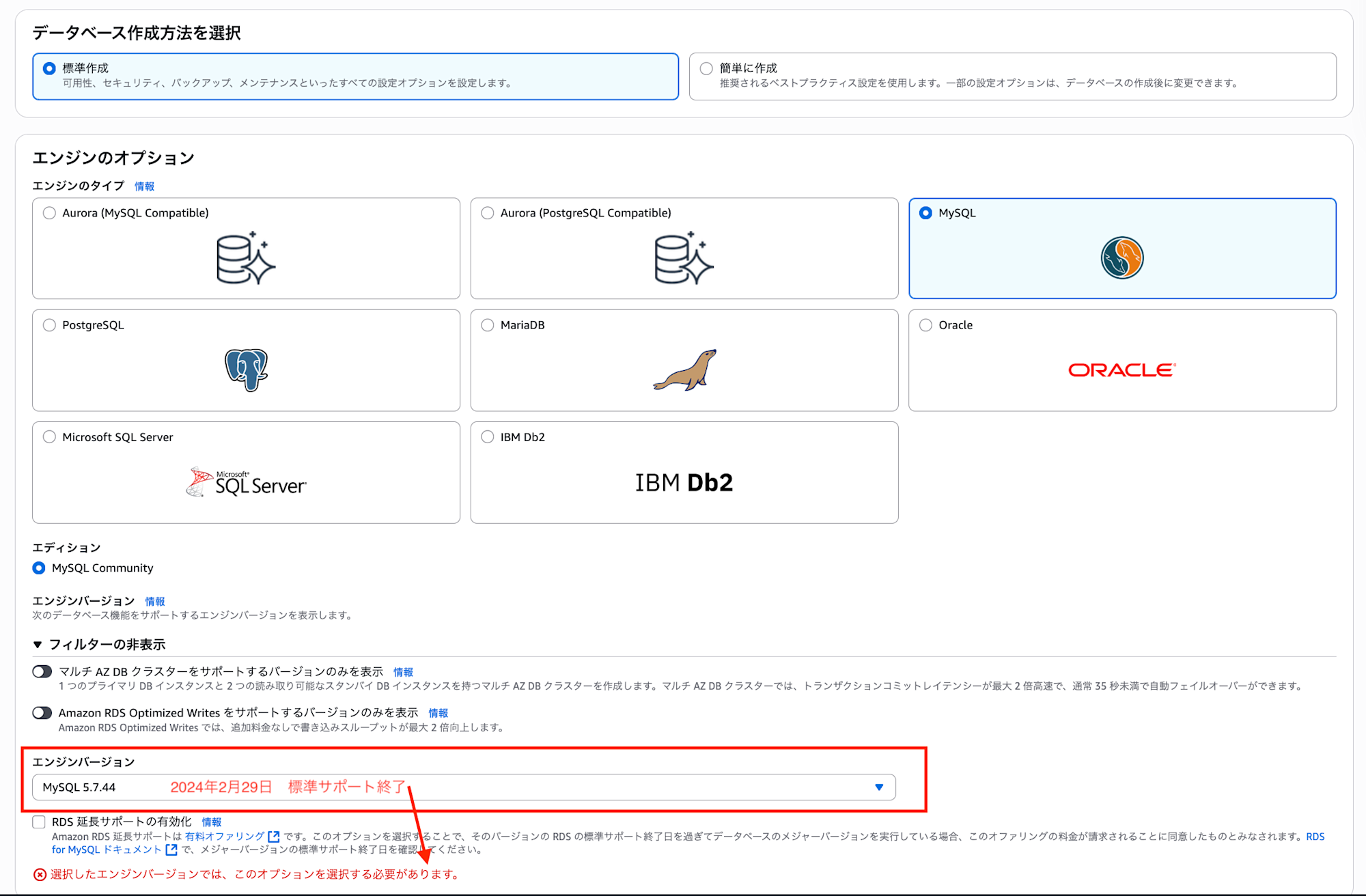This screenshot has width=1366, height=896.
Task: Click the エンジンのオプション heading
Action: (113, 158)
